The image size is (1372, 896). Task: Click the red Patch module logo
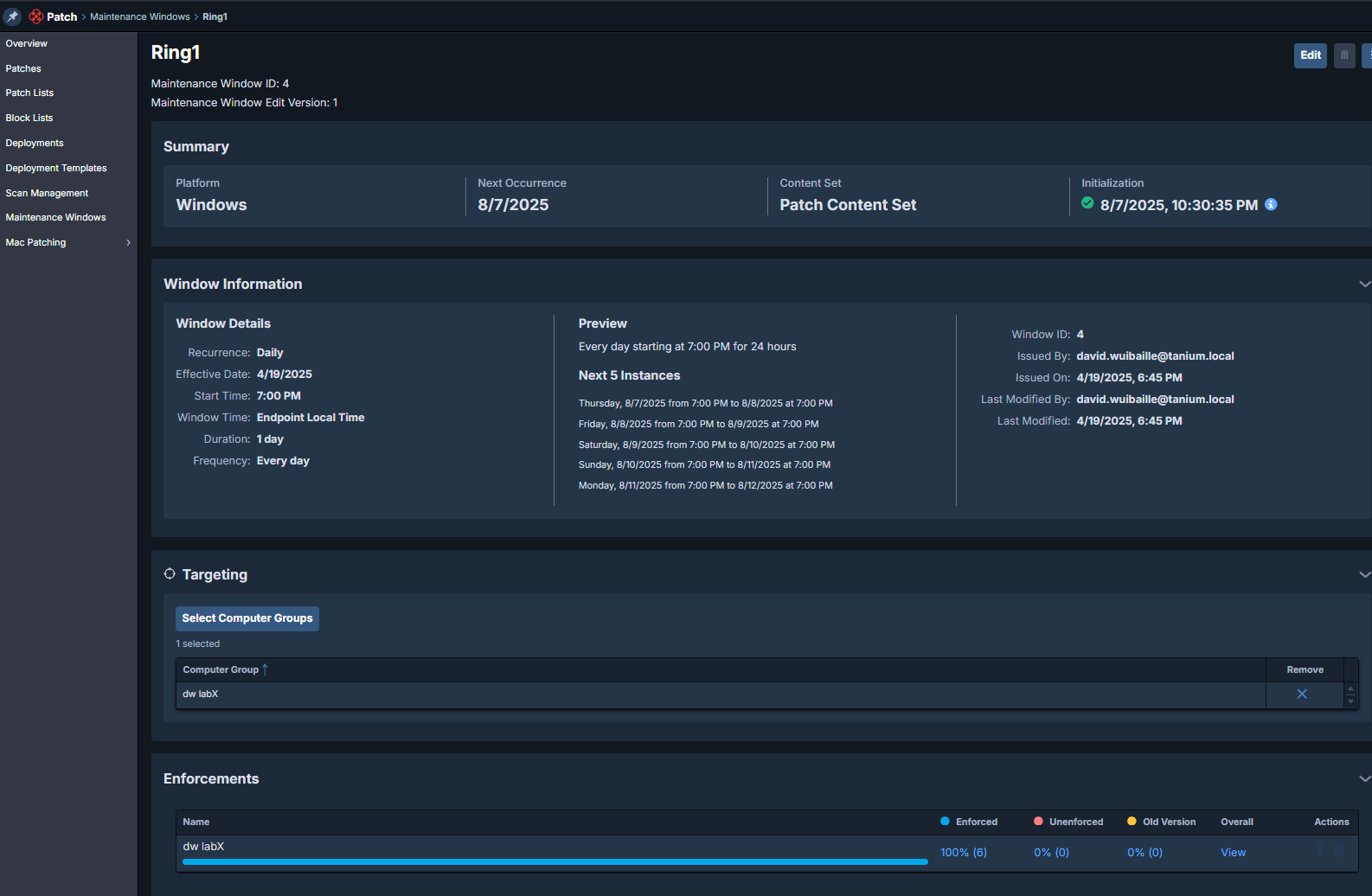tap(36, 16)
